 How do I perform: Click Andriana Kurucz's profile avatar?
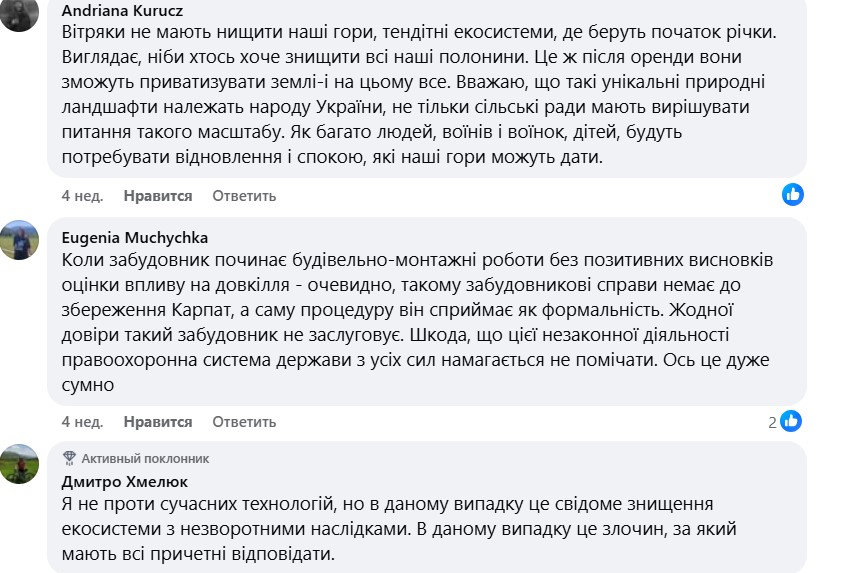[x=19, y=12]
